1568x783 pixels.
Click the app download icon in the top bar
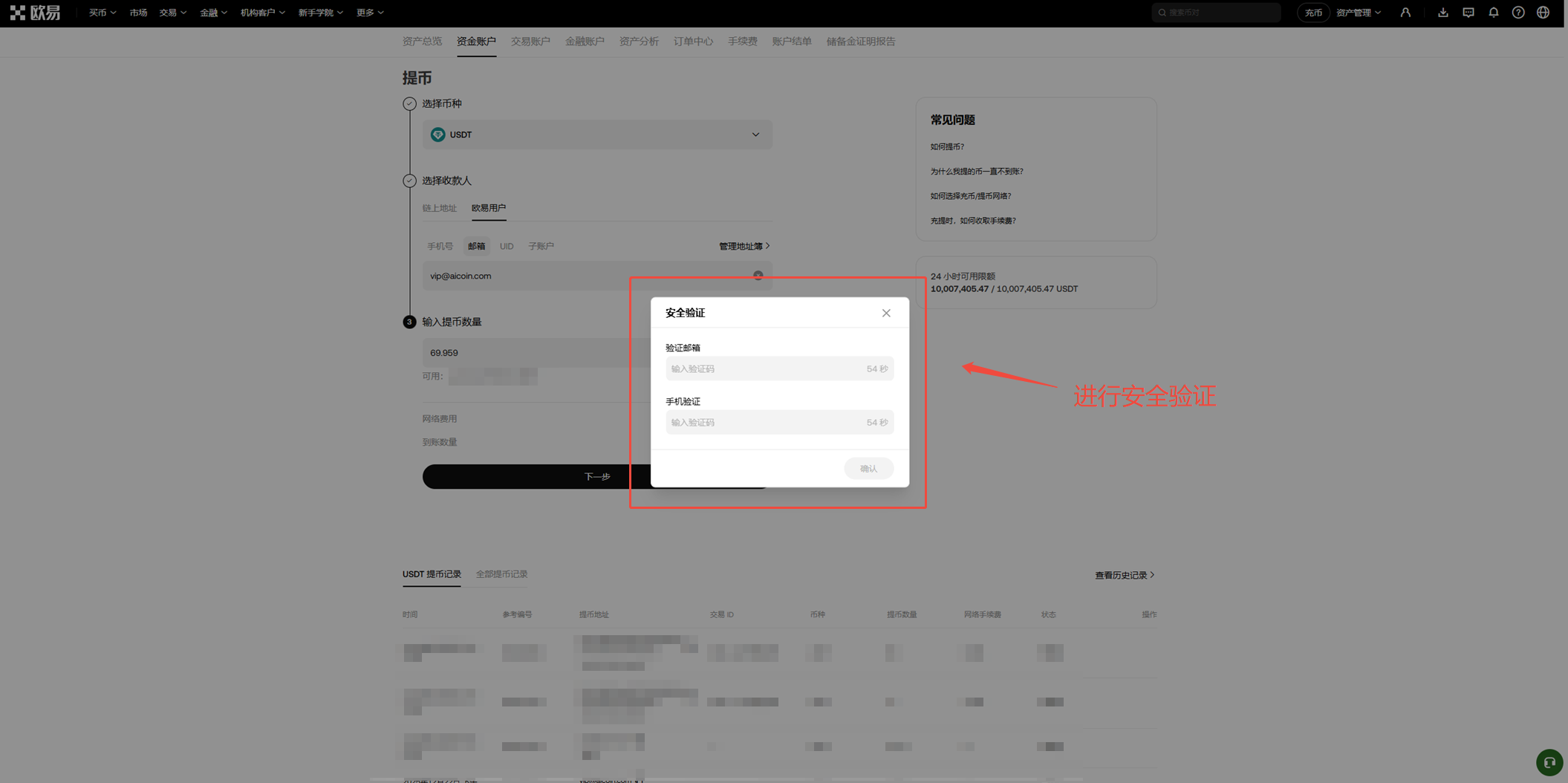click(x=1443, y=13)
